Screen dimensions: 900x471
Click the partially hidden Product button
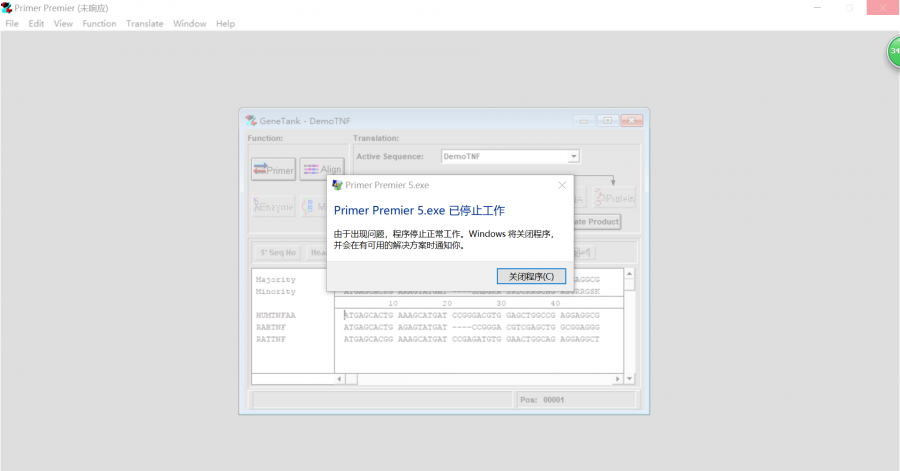point(597,221)
